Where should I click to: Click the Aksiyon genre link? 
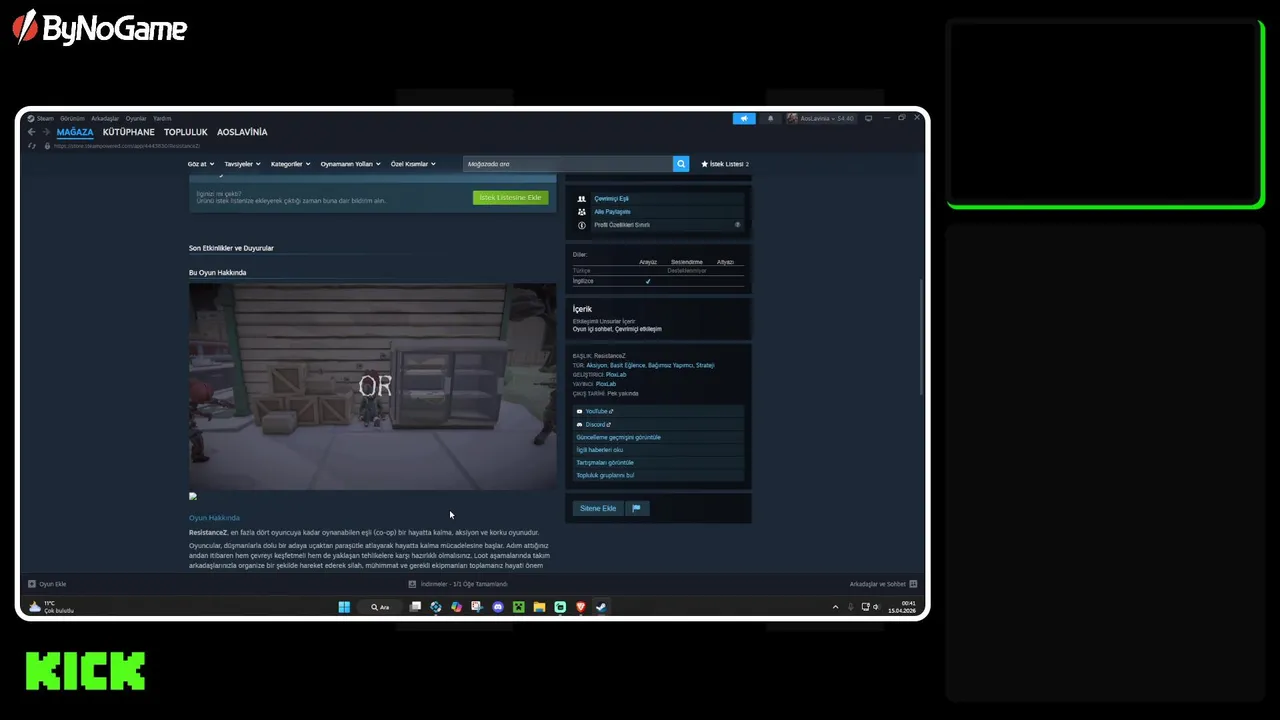pyautogui.click(x=597, y=365)
